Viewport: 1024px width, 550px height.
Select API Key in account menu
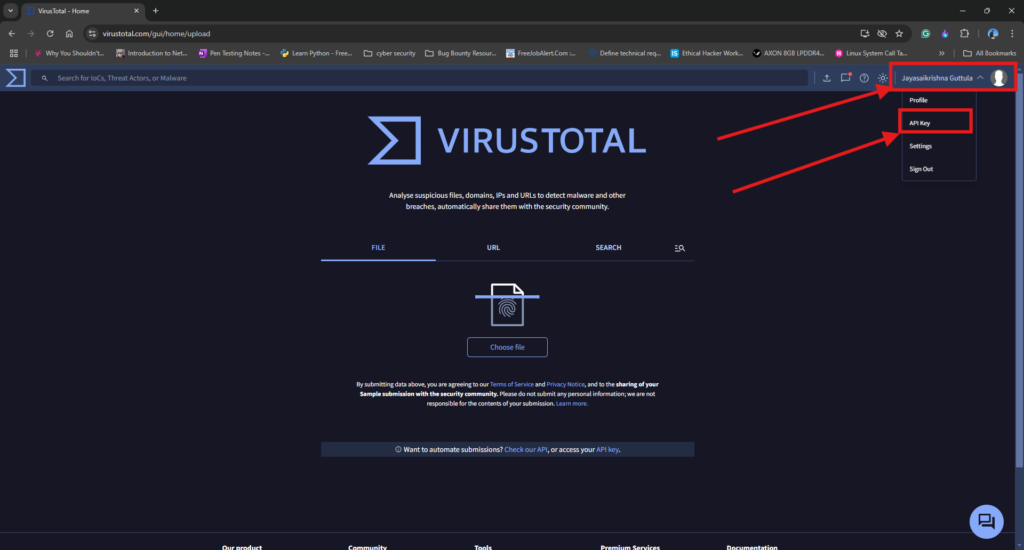(x=920, y=123)
